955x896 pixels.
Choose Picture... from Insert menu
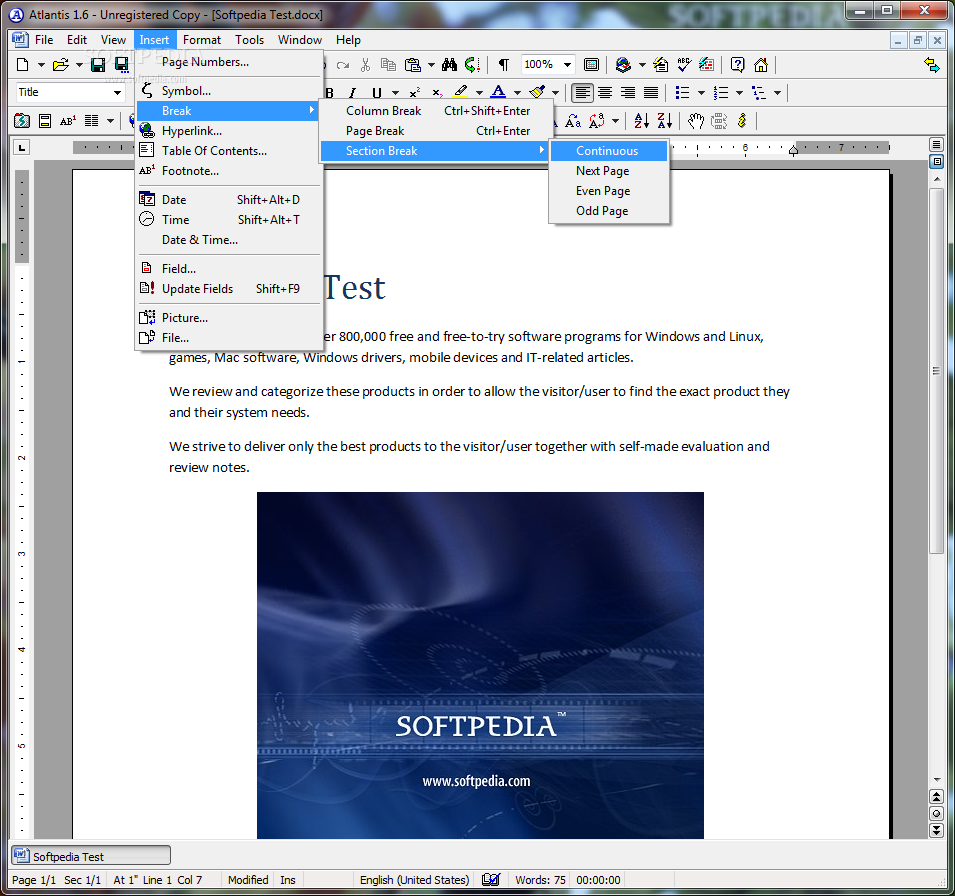(x=228, y=317)
